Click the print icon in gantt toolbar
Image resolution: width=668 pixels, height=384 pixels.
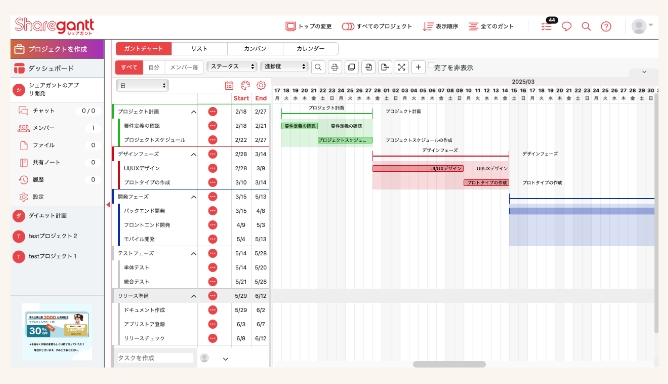click(x=335, y=67)
